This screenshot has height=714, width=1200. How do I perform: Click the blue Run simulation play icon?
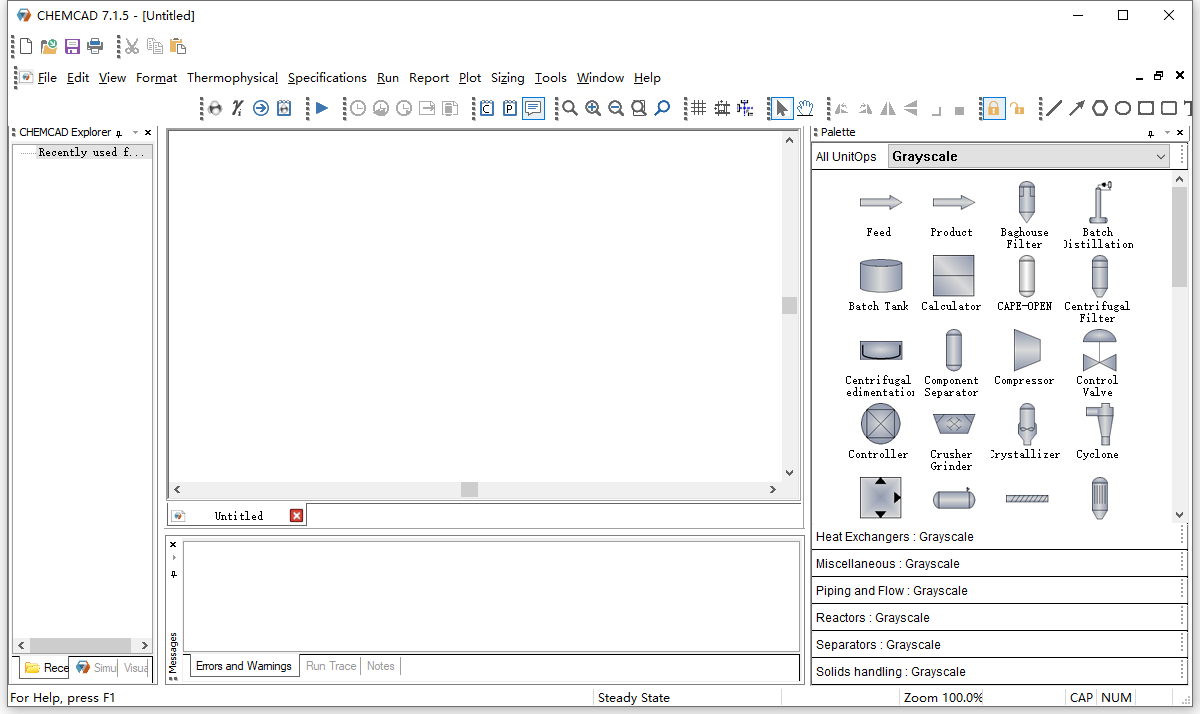[x=321, y=108]
